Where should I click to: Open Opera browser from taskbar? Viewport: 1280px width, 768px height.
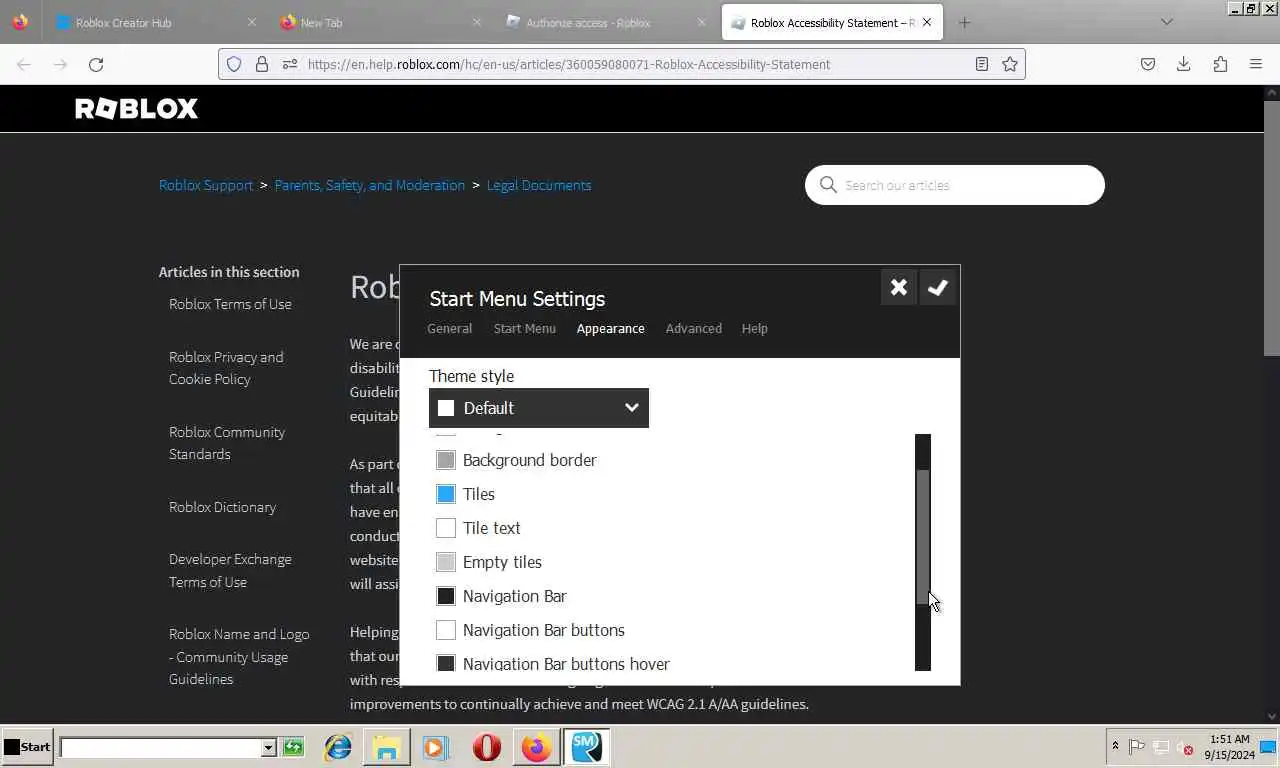(x=487, y=747)
